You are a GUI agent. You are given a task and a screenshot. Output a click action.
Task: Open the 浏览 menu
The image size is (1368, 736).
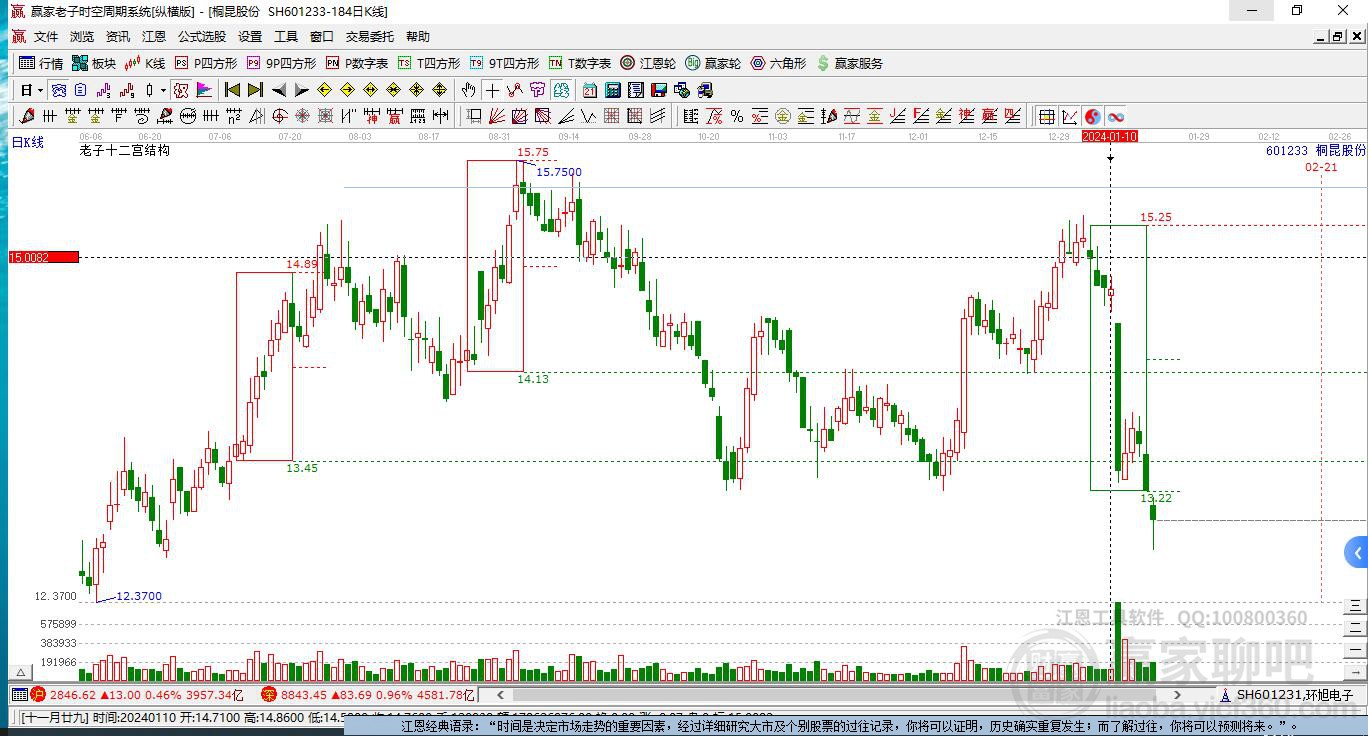pos(82,37)
